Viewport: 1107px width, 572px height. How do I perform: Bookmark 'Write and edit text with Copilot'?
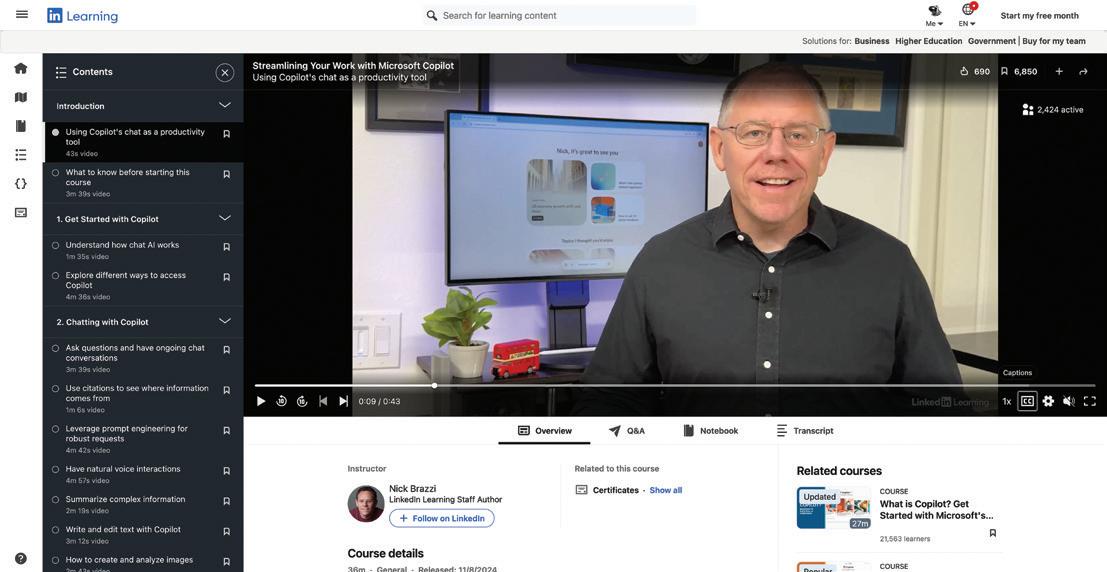(x=227, y=532)
